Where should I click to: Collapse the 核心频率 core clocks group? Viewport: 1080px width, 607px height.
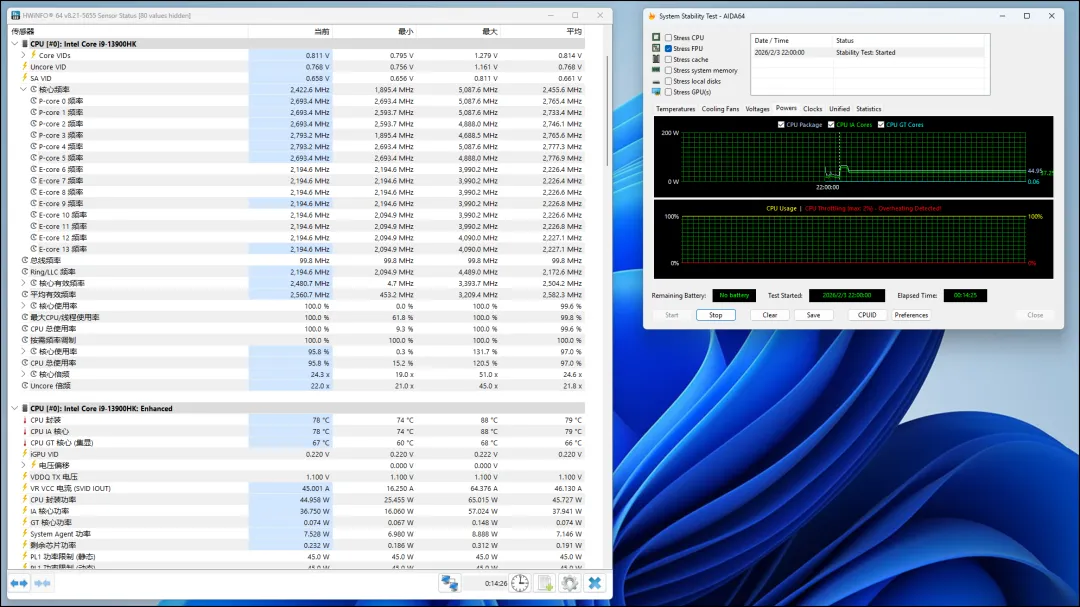[x=23, y=90]
